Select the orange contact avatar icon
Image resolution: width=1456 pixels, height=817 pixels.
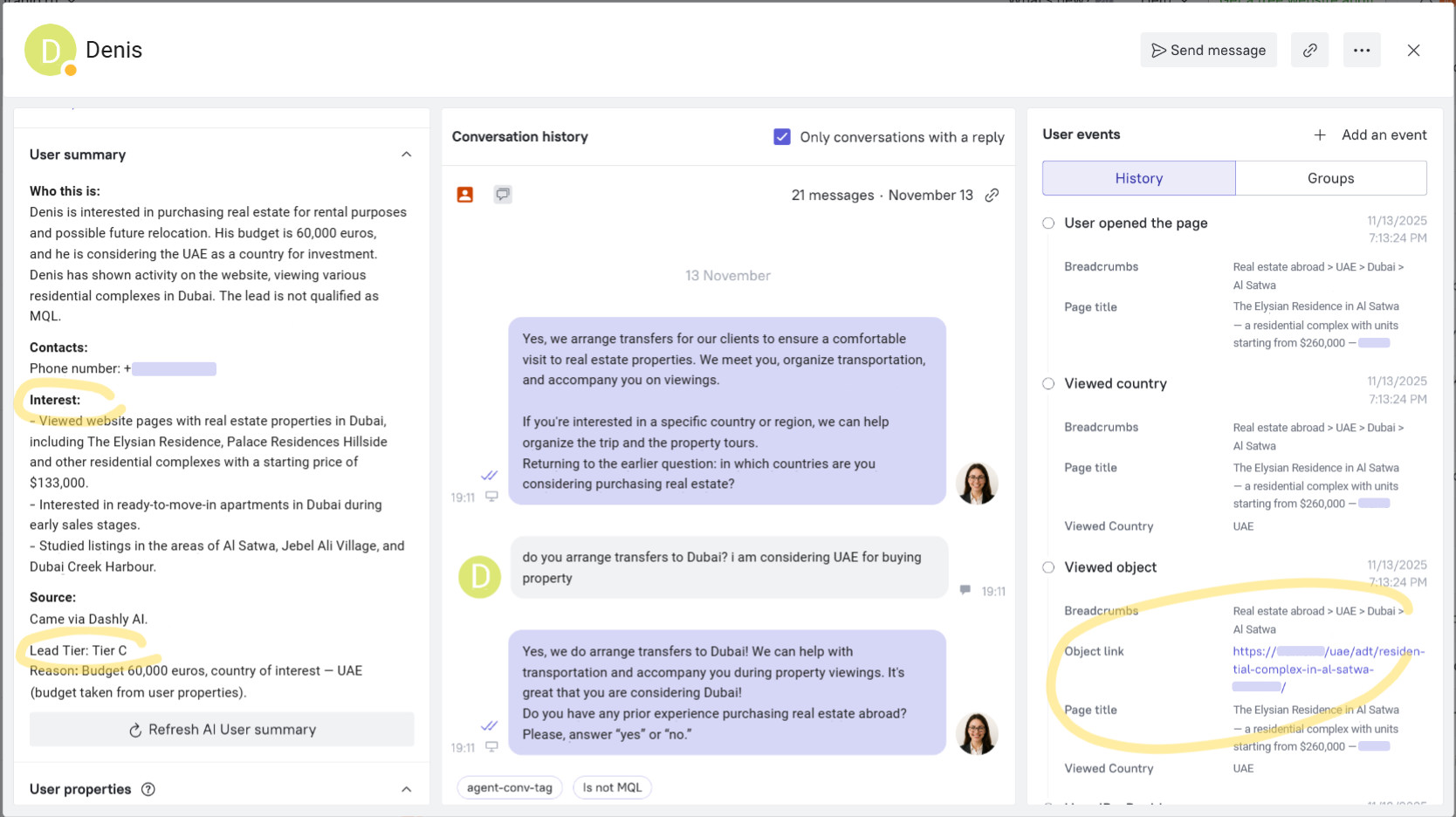click(464, 194)
